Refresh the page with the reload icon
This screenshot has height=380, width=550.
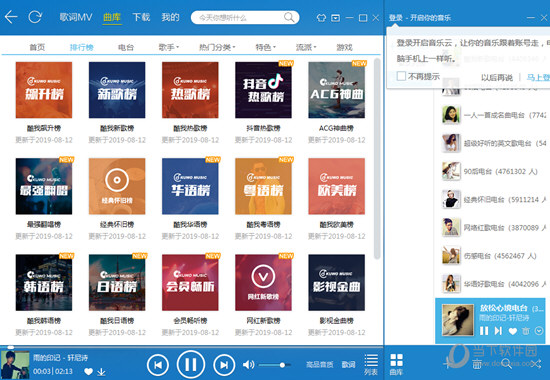(x=35, y=17)
